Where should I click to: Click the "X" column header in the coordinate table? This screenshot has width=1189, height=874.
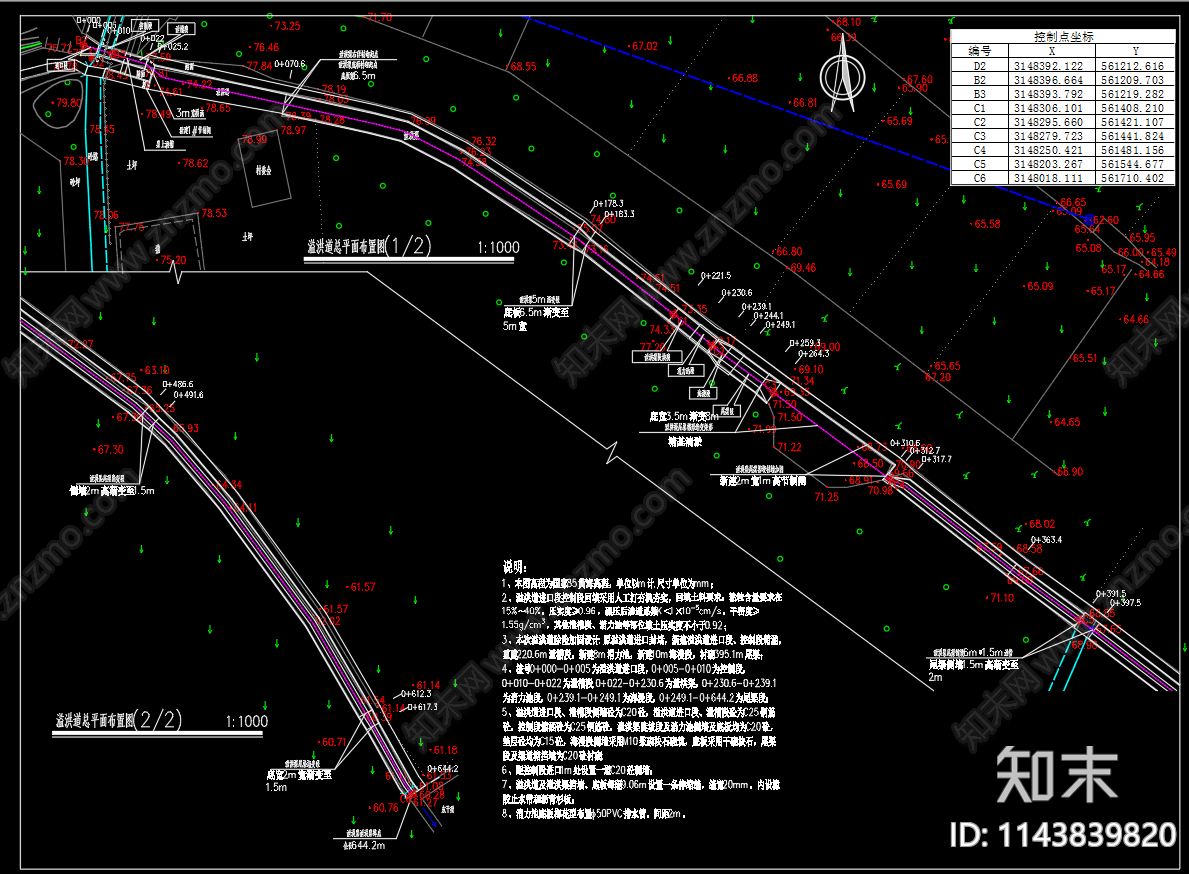pos(1052,51)
